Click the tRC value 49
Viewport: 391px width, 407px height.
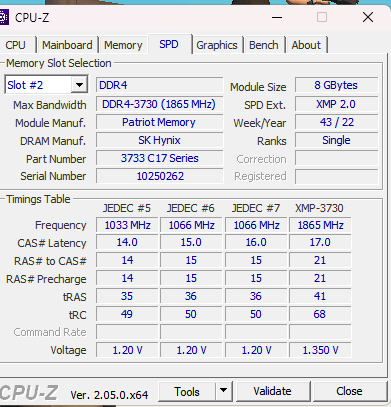click(127, 314)
